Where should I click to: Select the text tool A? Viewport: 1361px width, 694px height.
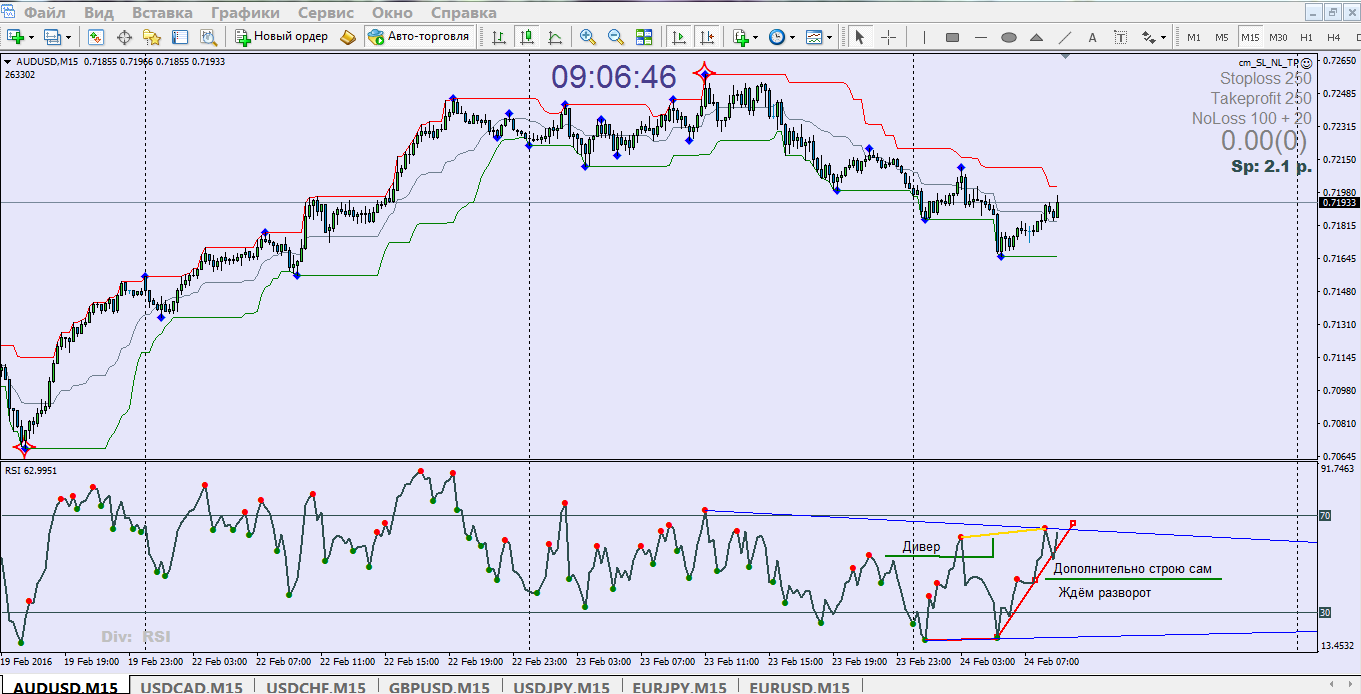click(1093, 37)
